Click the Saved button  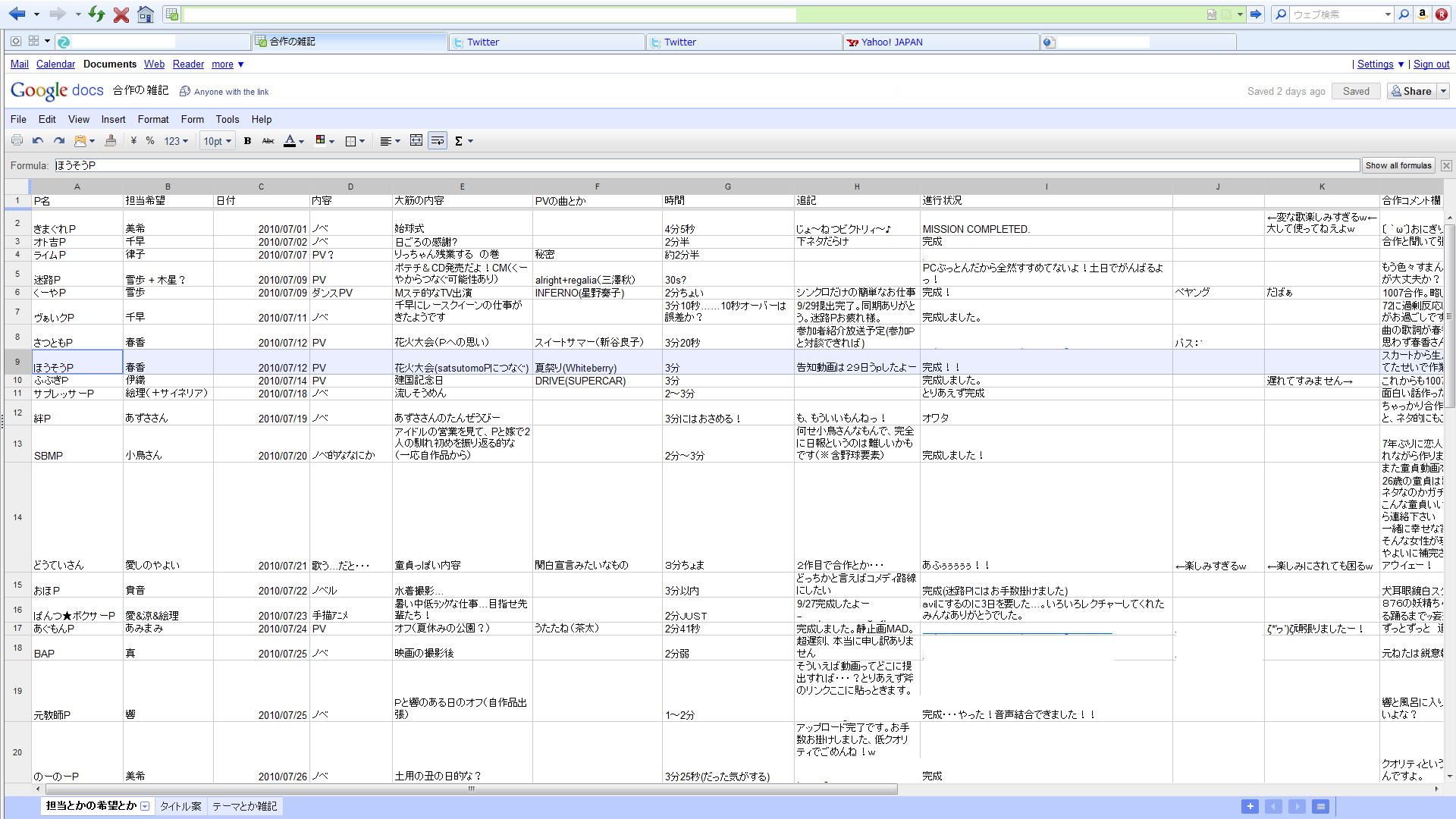[x=1356, y=91]
